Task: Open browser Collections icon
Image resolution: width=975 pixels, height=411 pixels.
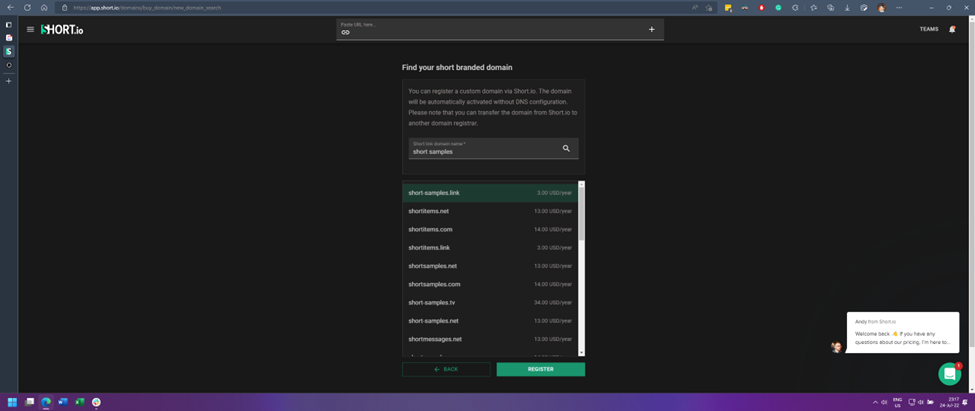Action: tap(830, 8)
